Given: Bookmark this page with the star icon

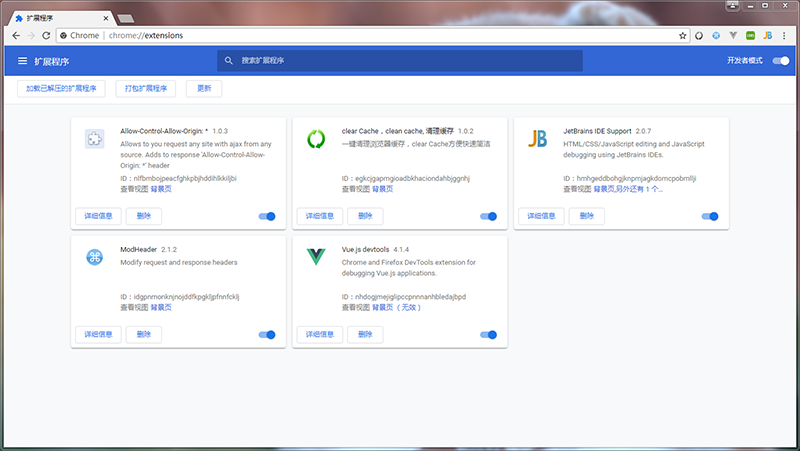Looking at the screenshot, I should click(x=682, y=35).
